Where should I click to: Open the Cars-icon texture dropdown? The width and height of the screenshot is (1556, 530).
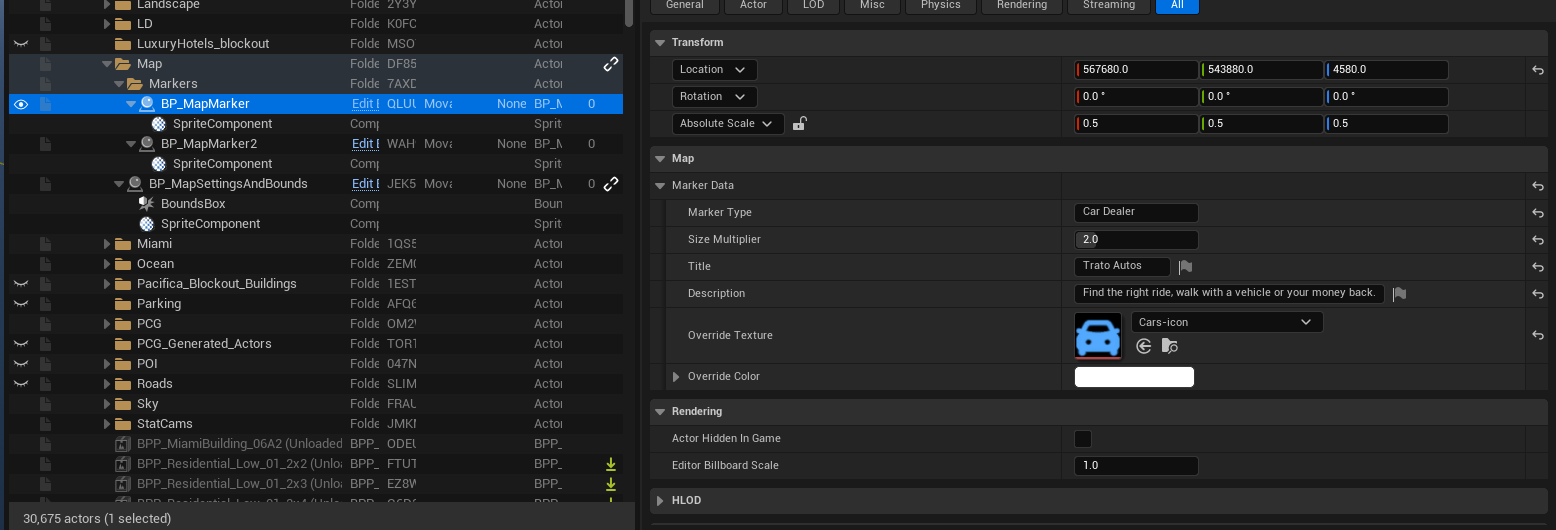(1227, 322)
